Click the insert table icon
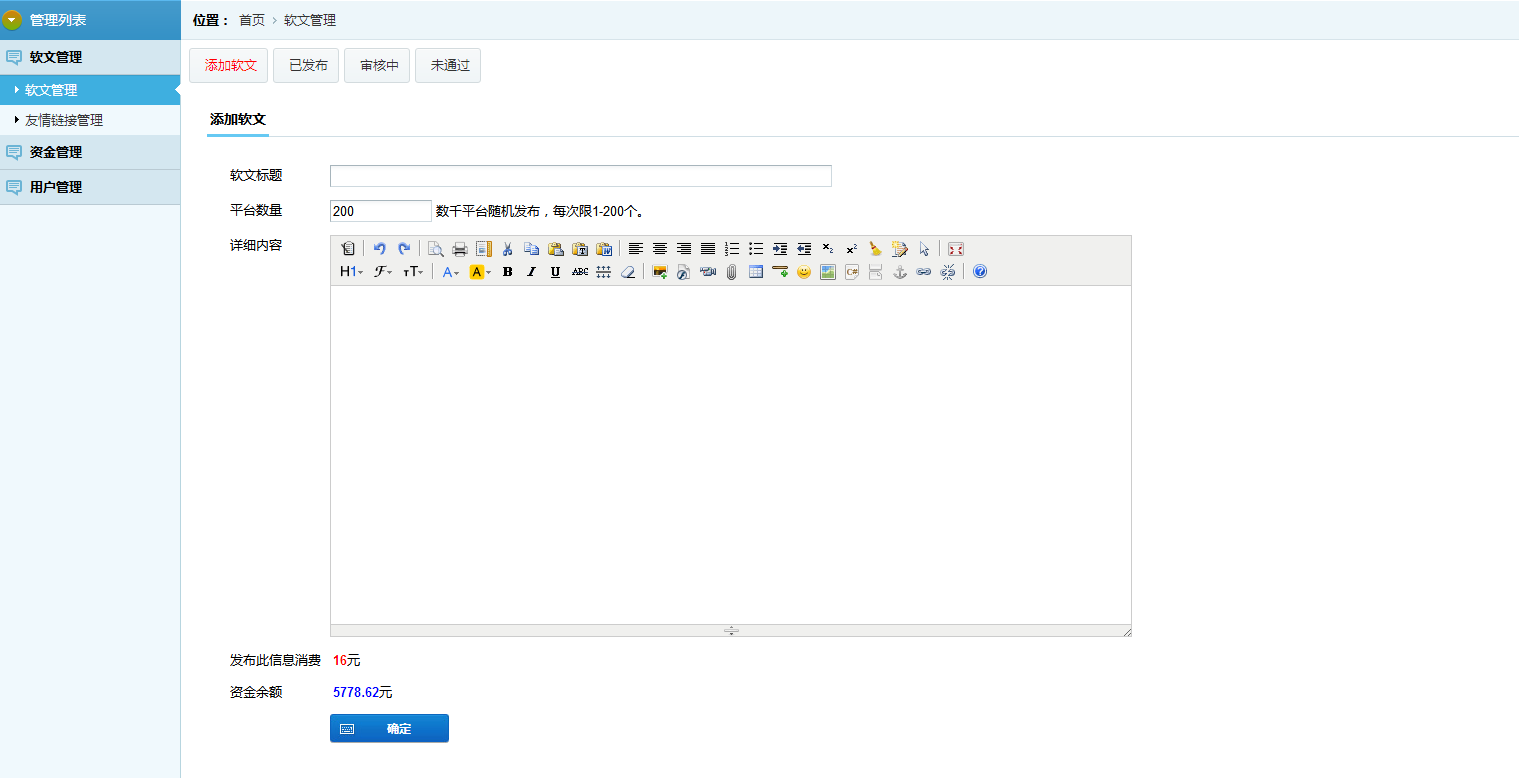The width and height of the screenshot is (1519, 778). 756,272
